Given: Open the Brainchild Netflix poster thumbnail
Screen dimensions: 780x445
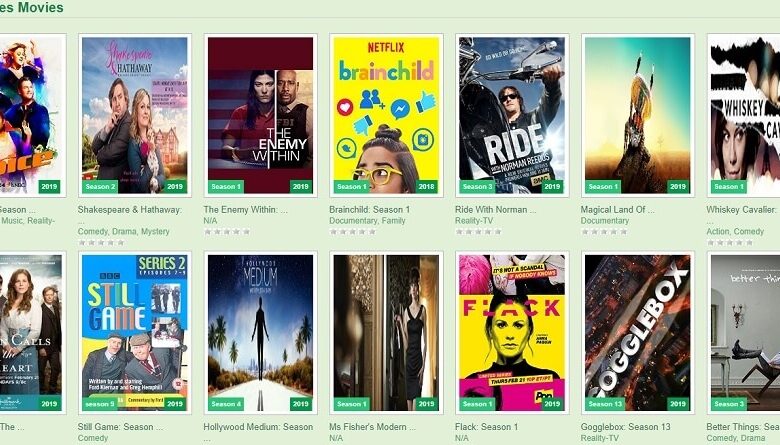Looking at the screenshot, I should click(386, 115).
